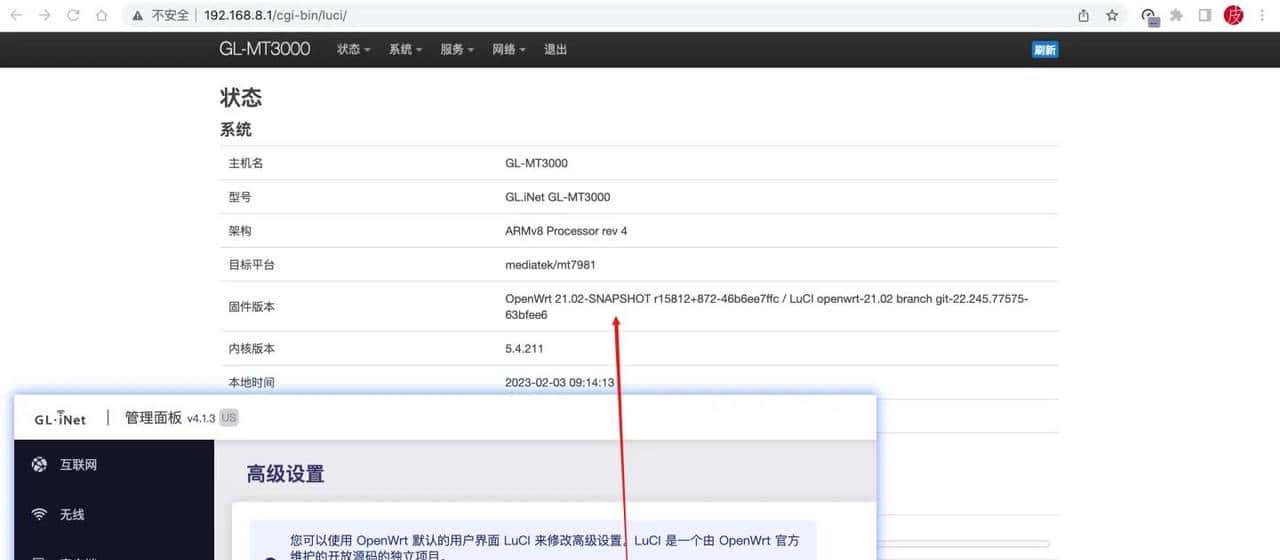Image resolution: width=1280 pixels, height=560 pixels.
Task: Click the OpenWrt 21.02-SNAPSHOT firmware version text
Action: point(767,307)
